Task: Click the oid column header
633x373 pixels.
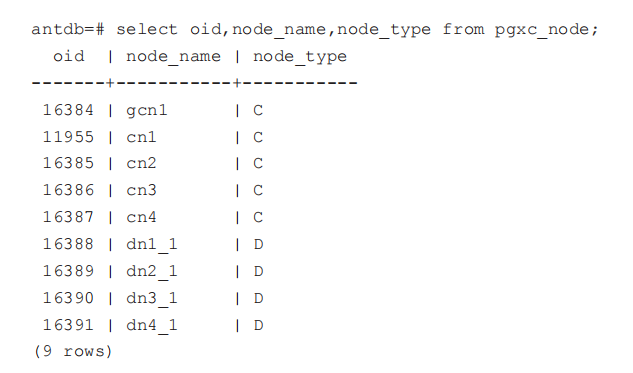Action: 69,56
